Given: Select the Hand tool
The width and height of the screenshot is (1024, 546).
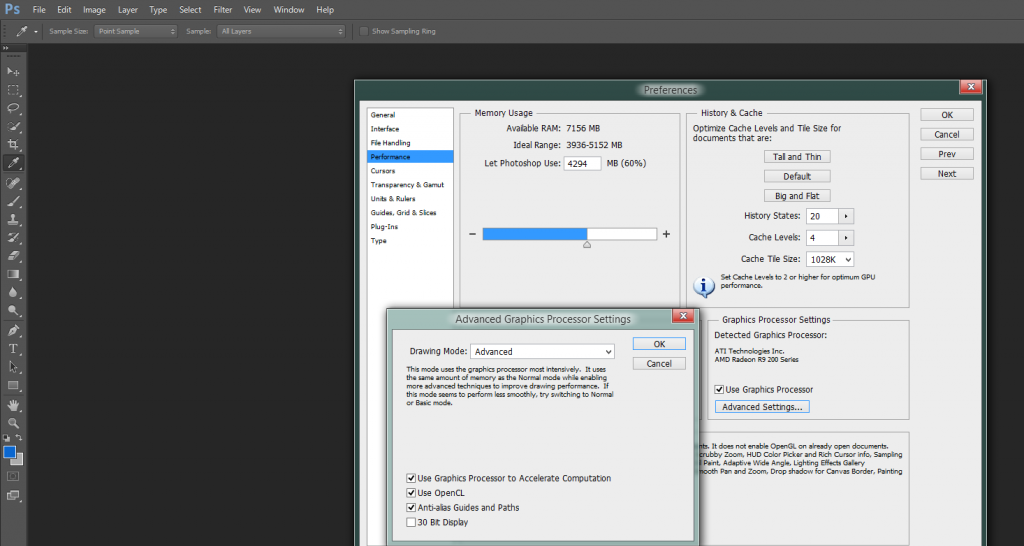Looking at the screenshot, I should click(x=13, y=406).
